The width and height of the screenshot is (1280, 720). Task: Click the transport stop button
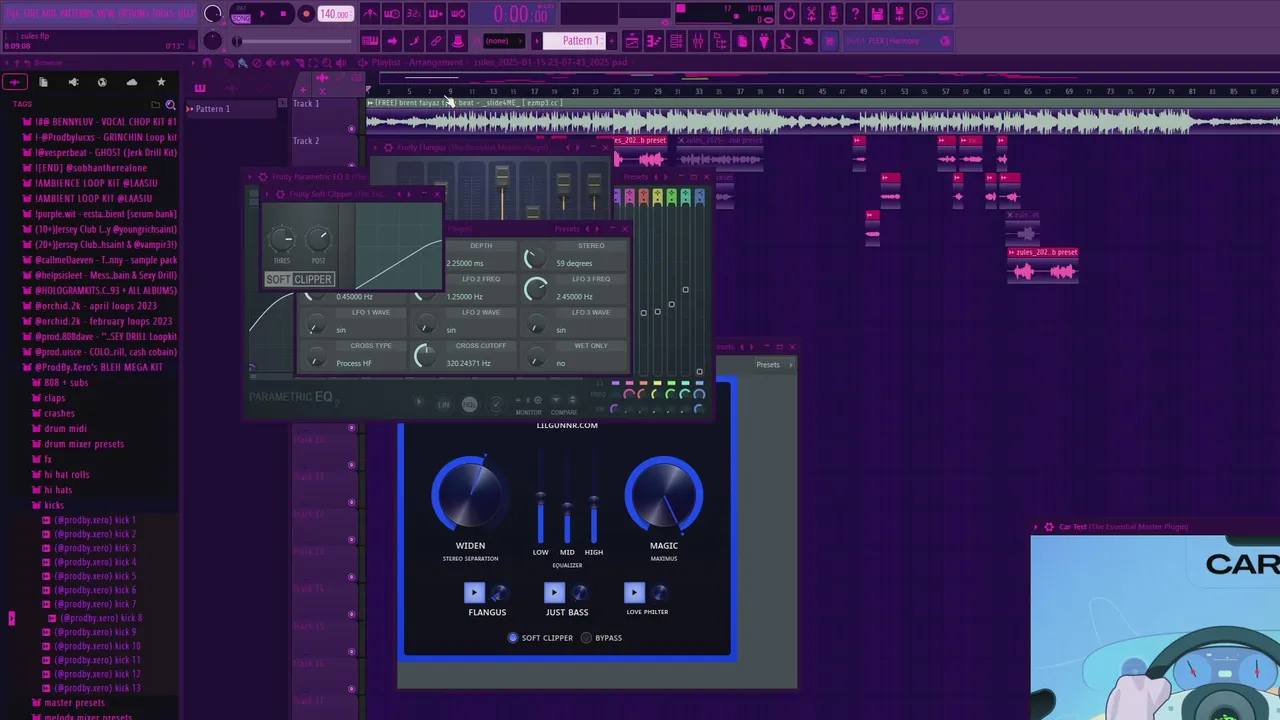tap(283, 14)
